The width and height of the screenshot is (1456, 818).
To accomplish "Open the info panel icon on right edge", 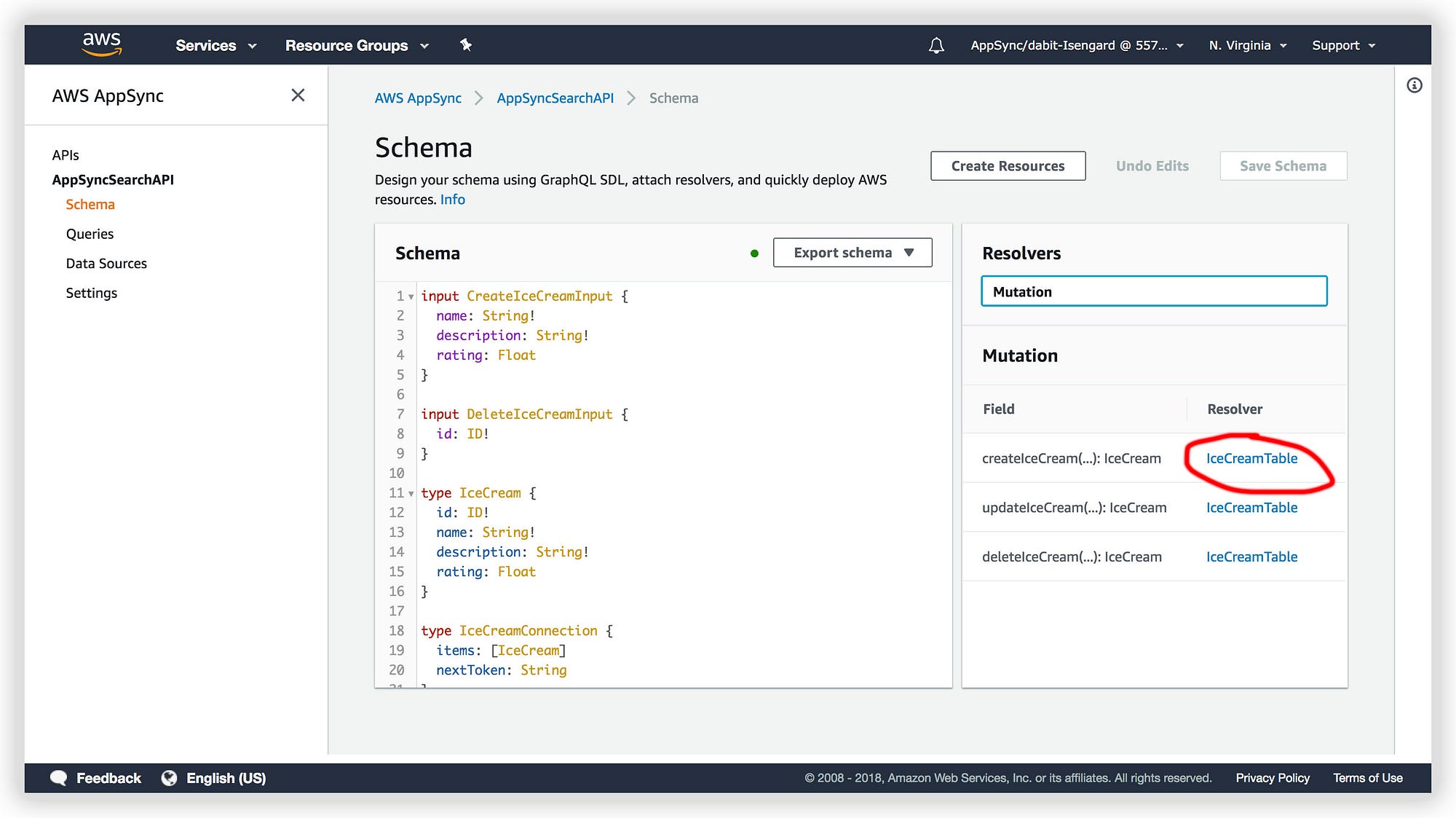I will (1415, 85).
